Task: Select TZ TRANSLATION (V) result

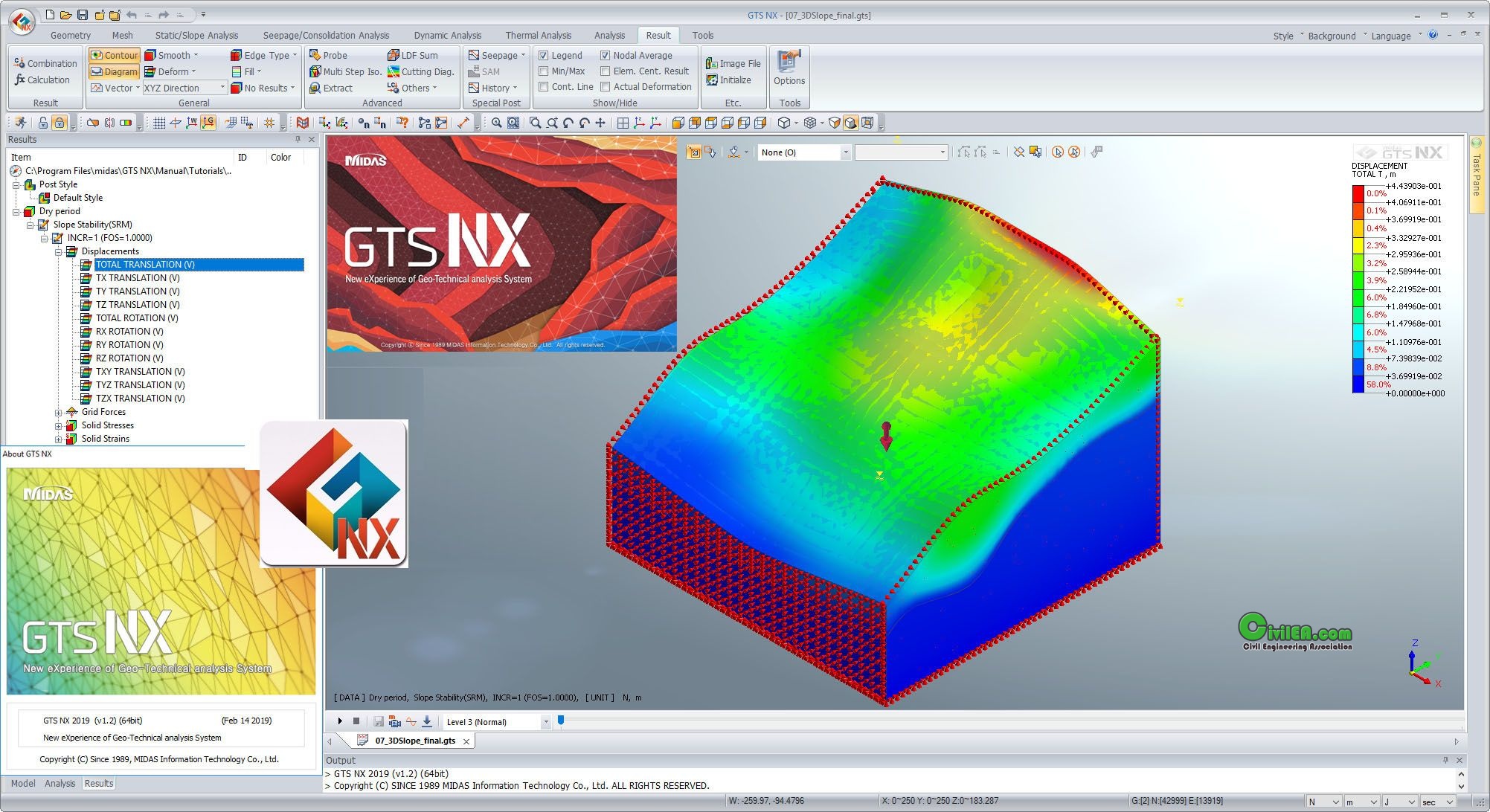Action: click(x=138, y=305)
